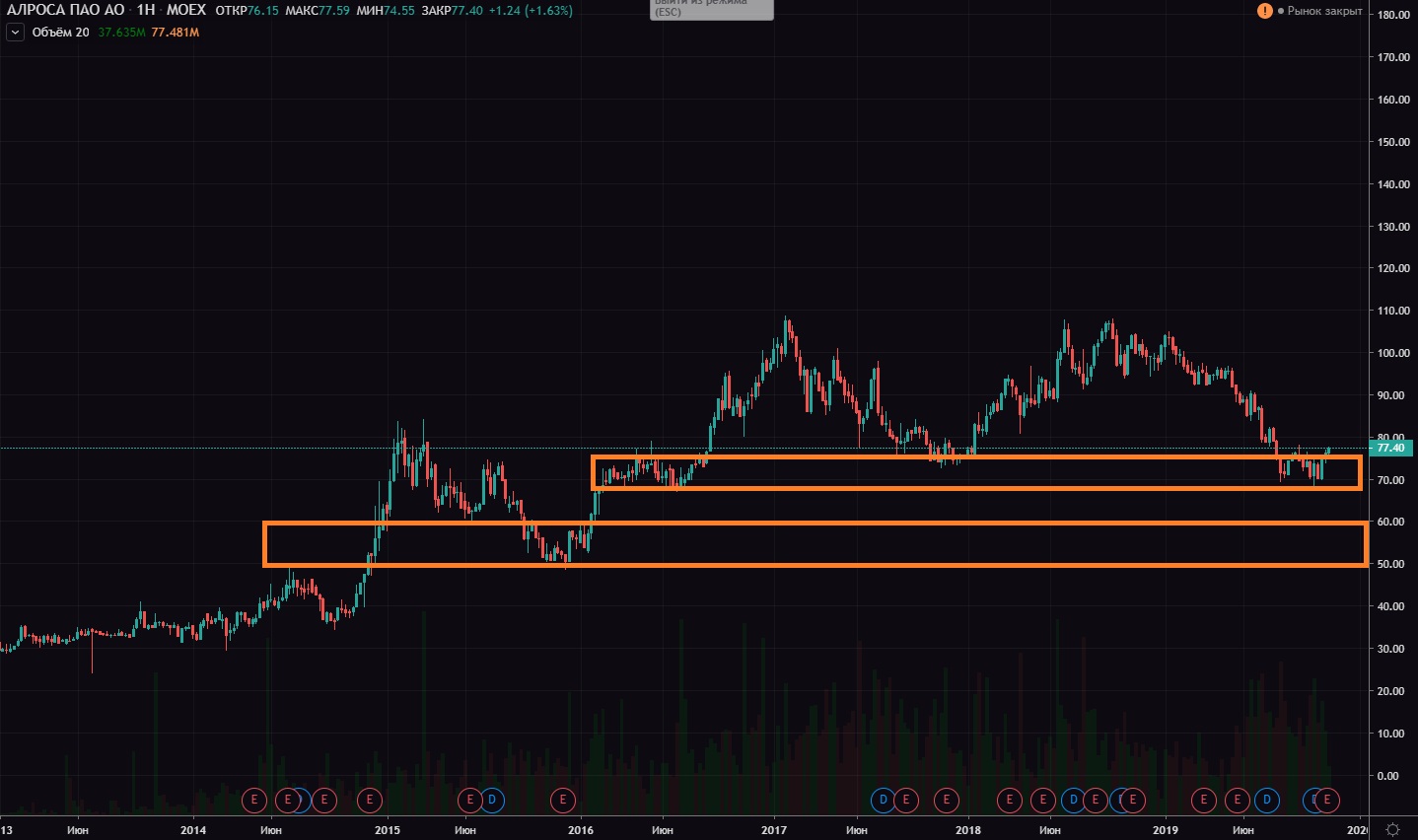Click the earnings marker just before 2015
Viewport: 1418px width, 840px height.
pyautogui.click(x=370, y=800)
